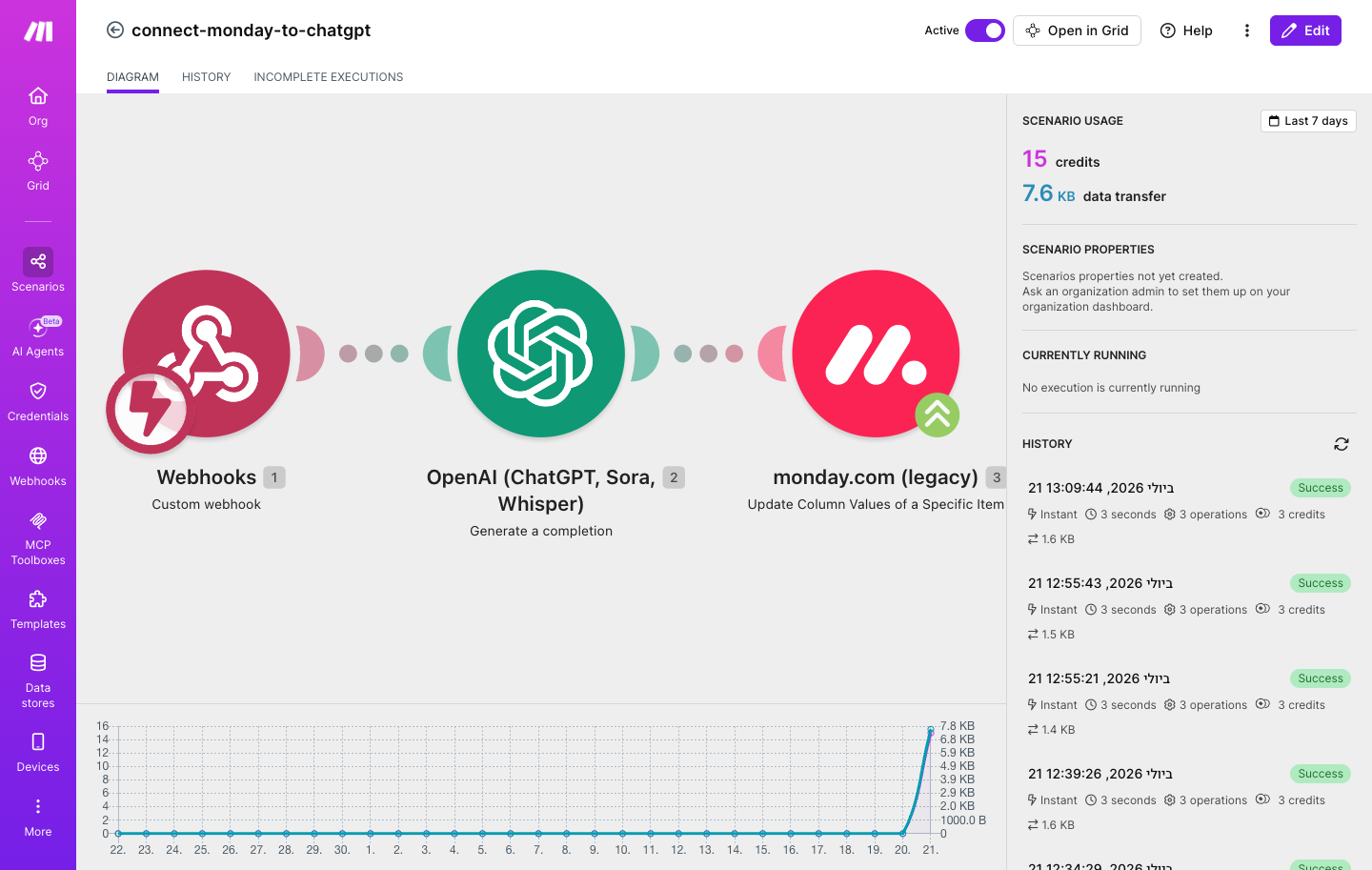Open Webhooks in the sidebar
The height and width of the screenshot is (870, 1372).
point(38,466)
